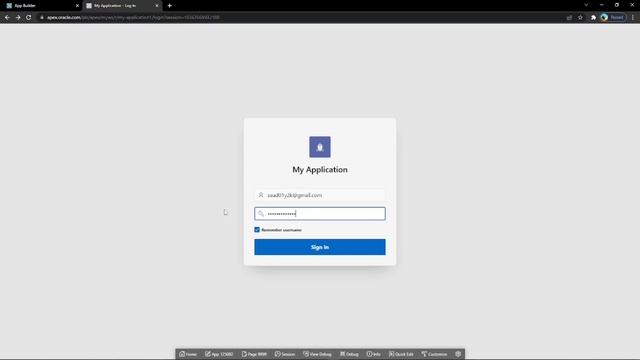The image size is (640, 360).
Task: Click the browser address bar URL
Action: [x=133, y=18]
